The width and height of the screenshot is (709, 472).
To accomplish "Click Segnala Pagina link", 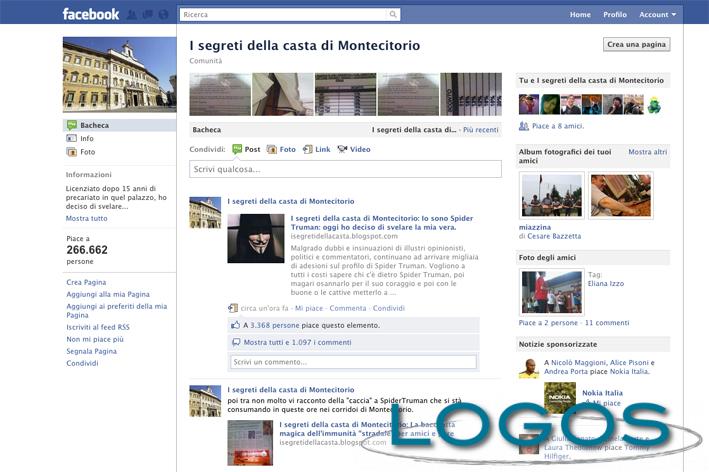I will coord(91,351).
